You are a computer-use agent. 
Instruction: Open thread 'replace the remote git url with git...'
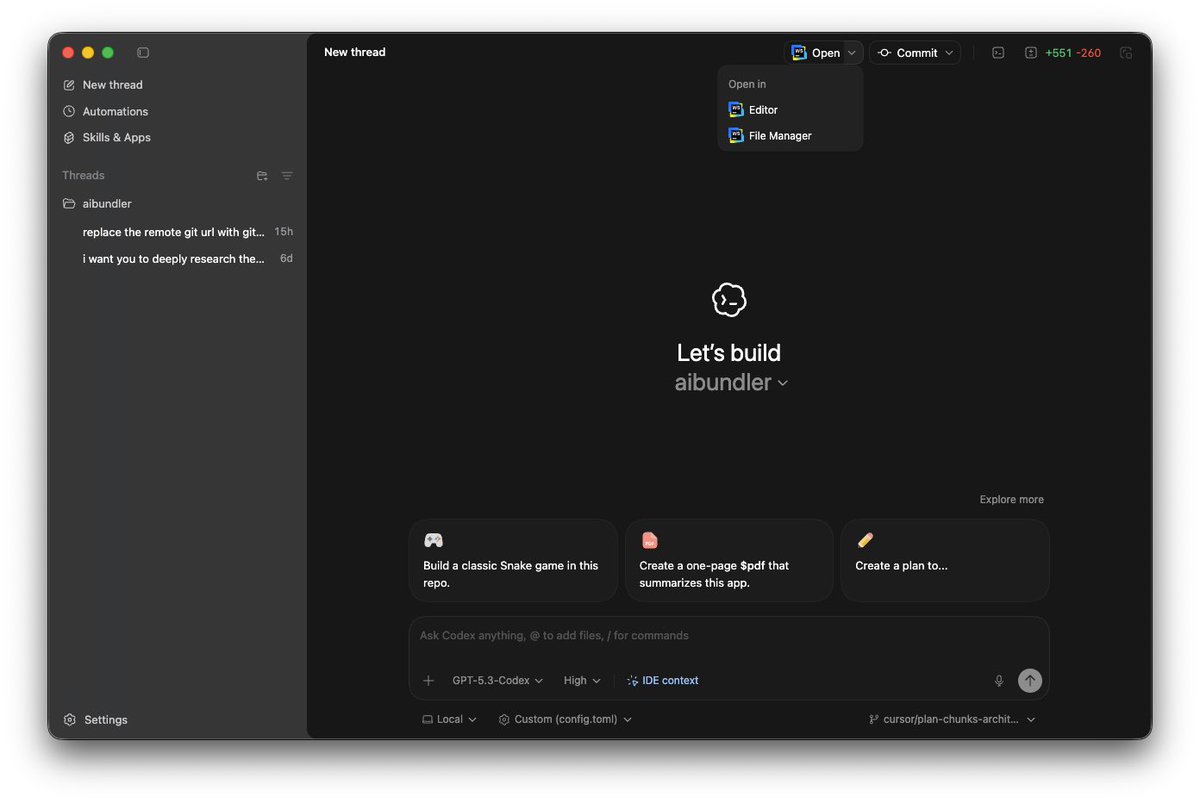[178, 232]
